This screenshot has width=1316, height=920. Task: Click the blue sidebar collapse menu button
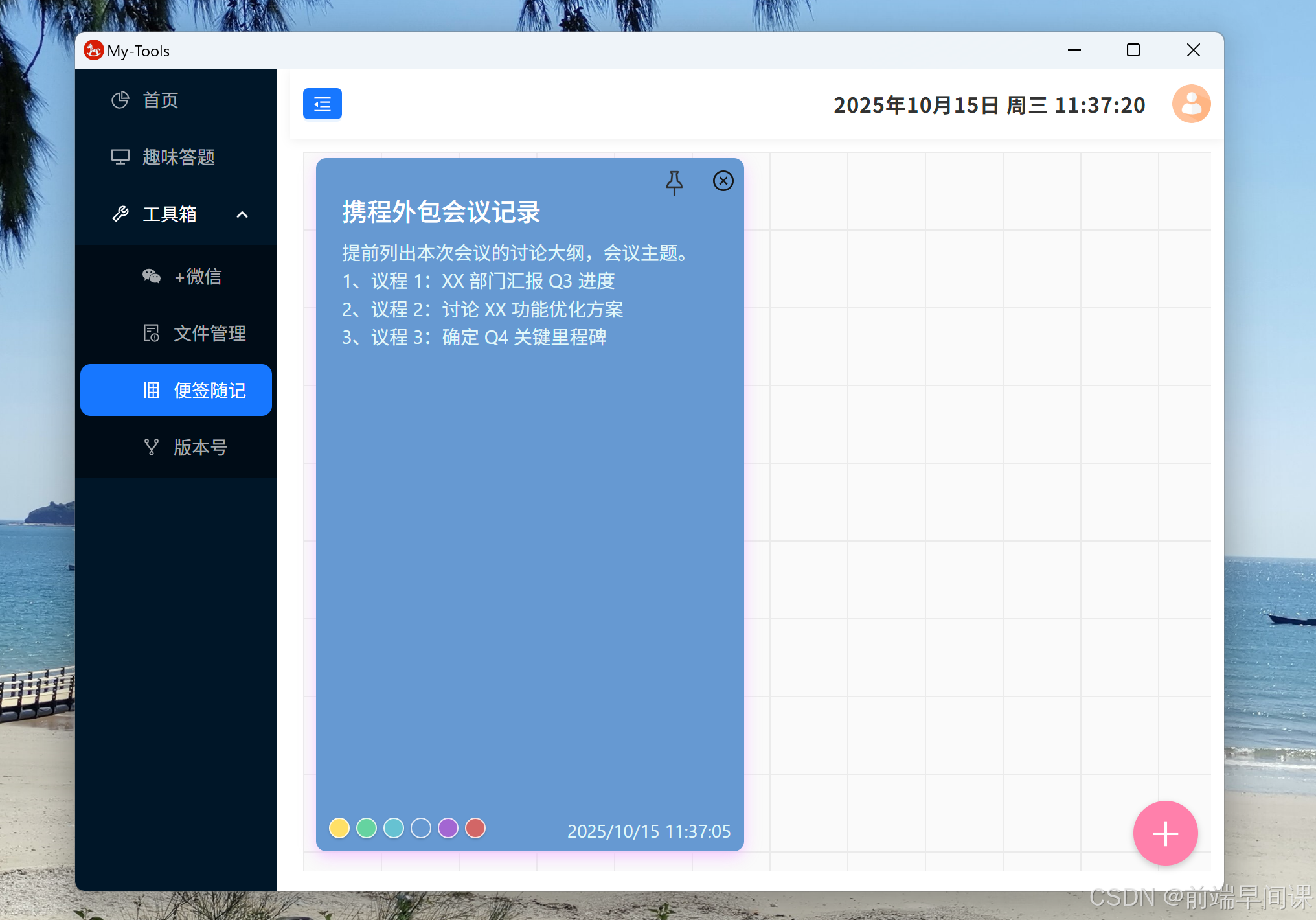(322, 104)
